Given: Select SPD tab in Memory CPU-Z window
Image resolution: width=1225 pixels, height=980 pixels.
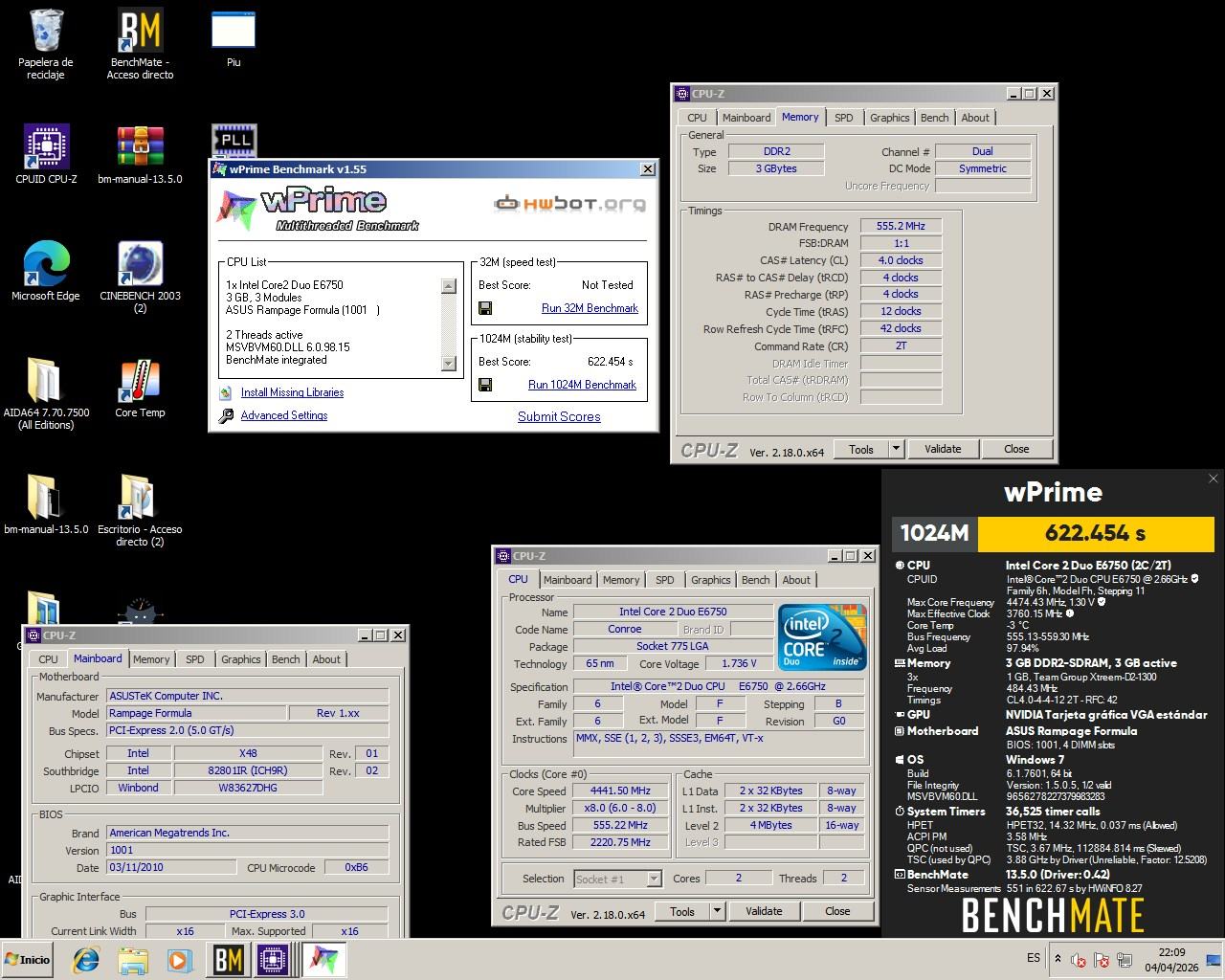Looking at the screenshot, I should [843, 118].
